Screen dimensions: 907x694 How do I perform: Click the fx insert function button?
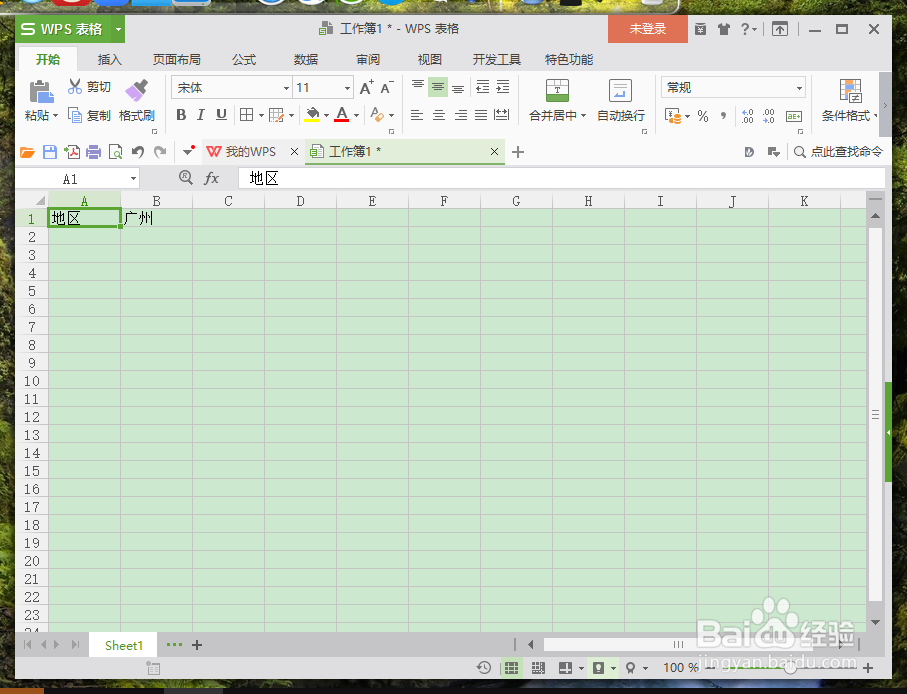[212, 178]
